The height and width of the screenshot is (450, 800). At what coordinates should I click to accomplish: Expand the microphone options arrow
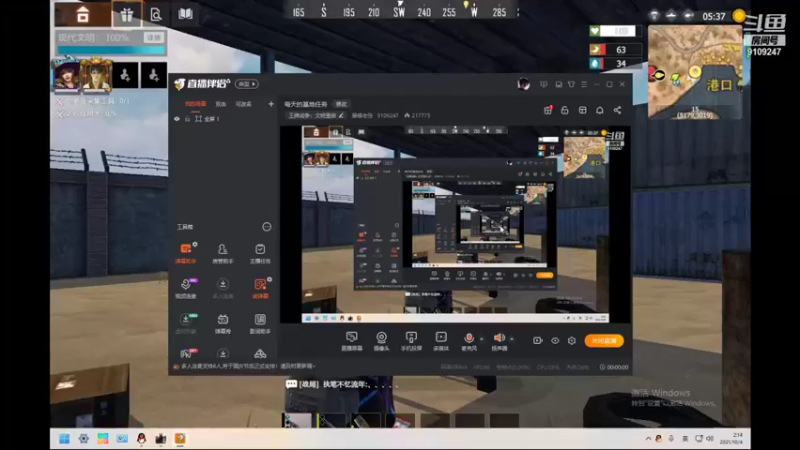pos(481,339)
